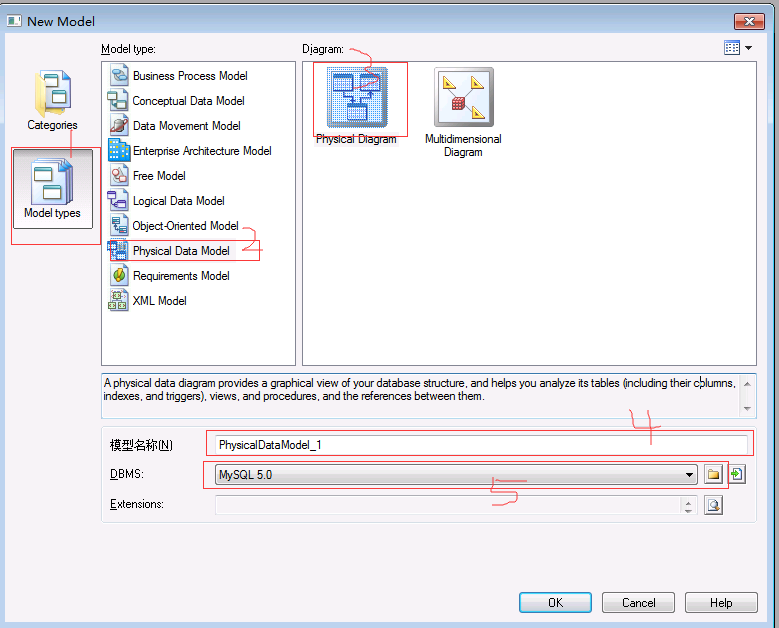
Task: Open view mode dropdown arrow
Action: point(748,48)
